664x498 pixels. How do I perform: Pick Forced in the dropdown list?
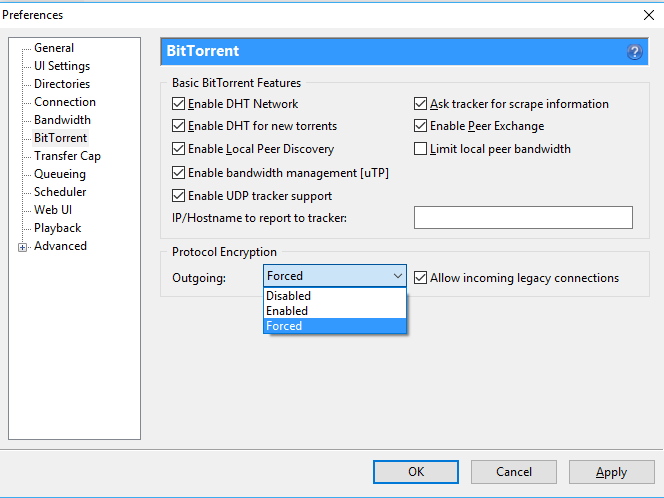(335, 326)
